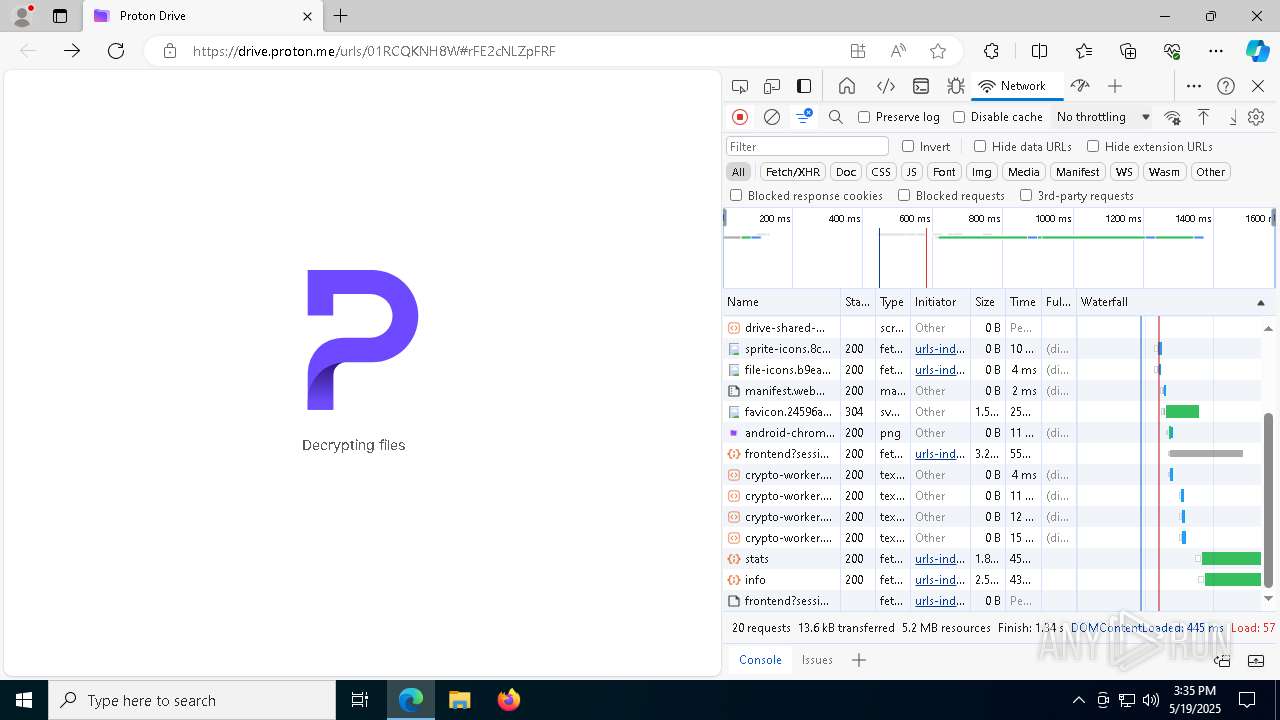The width and height of the screenshot is (1280, 720).
Task: Filter requests by Img type
Action: (x=982, y=172)
